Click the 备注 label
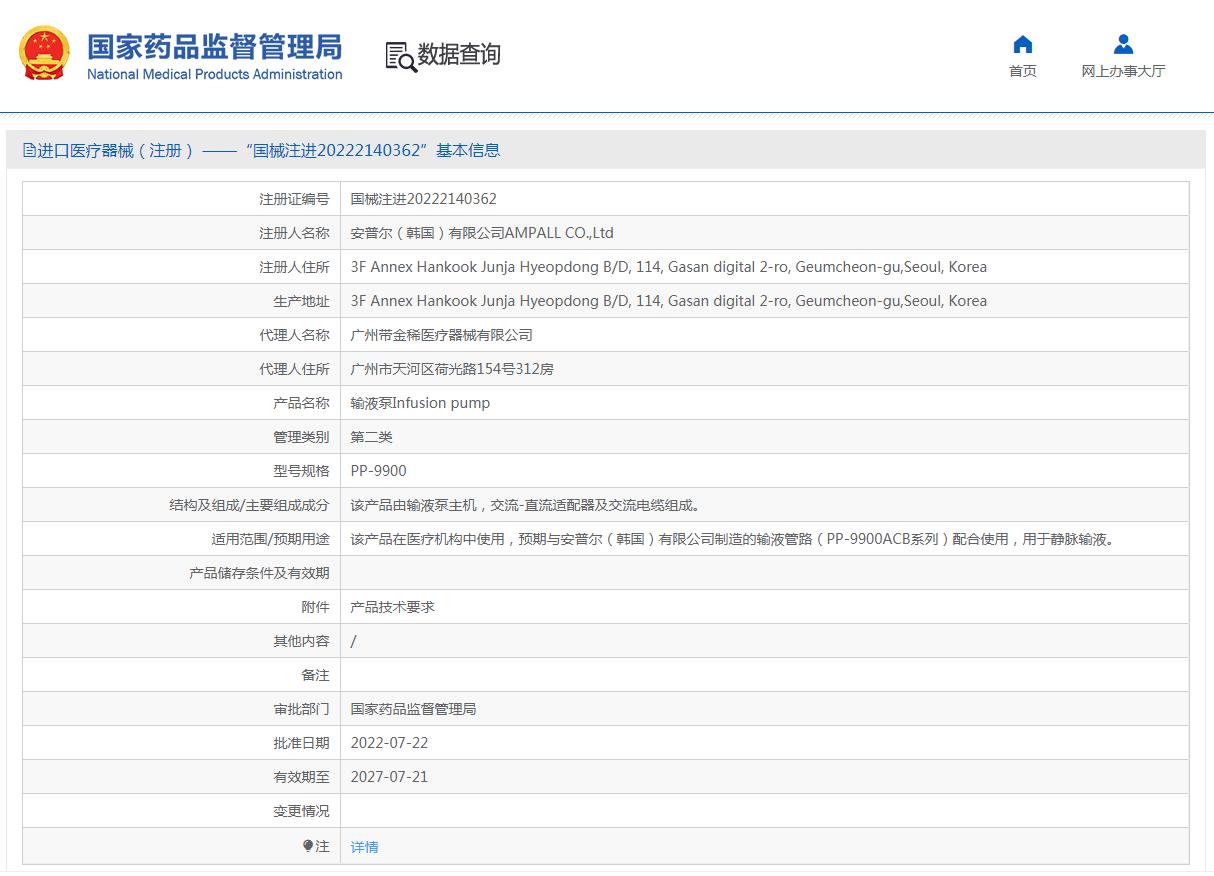Image resolution: width=1214 pixels, height=876 pixels. tap(315, 675)
